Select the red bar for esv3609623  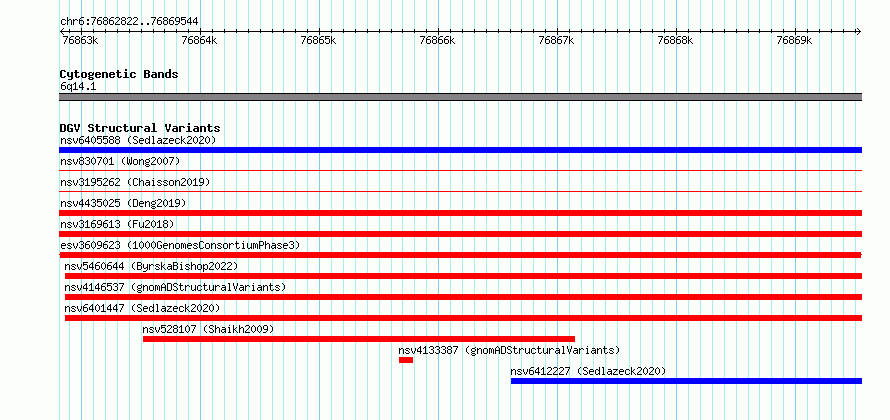coord(460,255)
